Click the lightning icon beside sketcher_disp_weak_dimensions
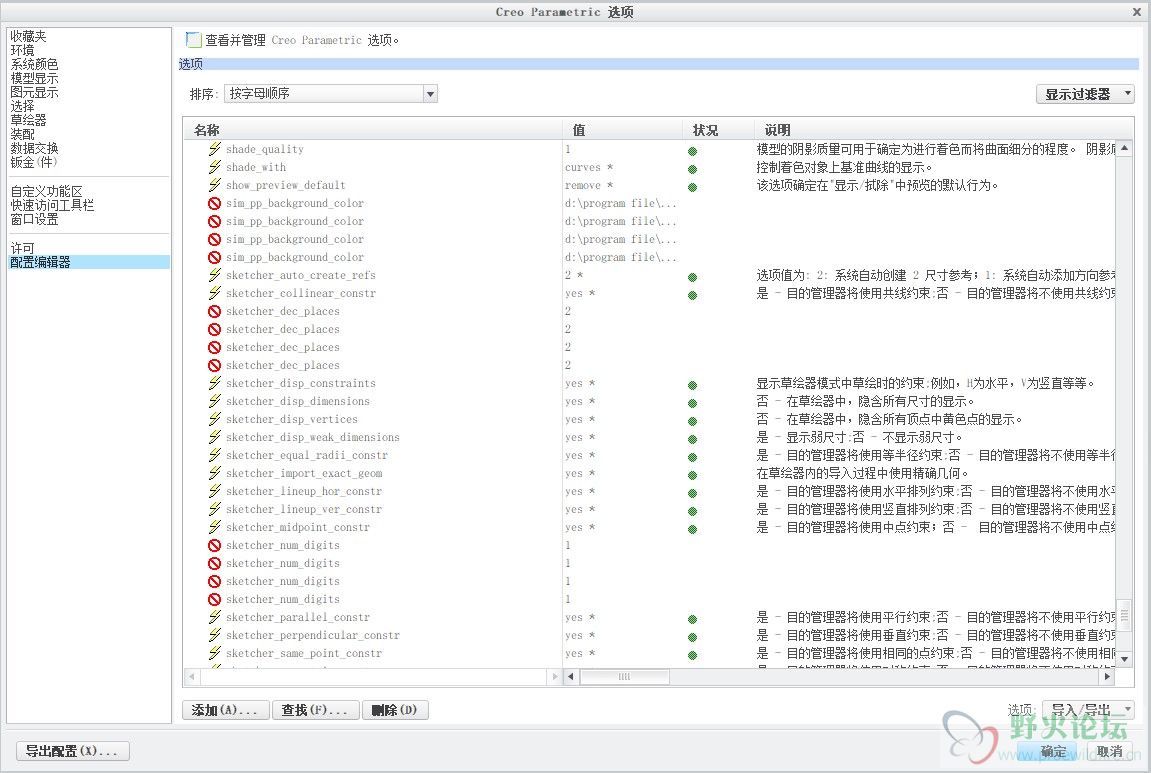 point(214,437)
